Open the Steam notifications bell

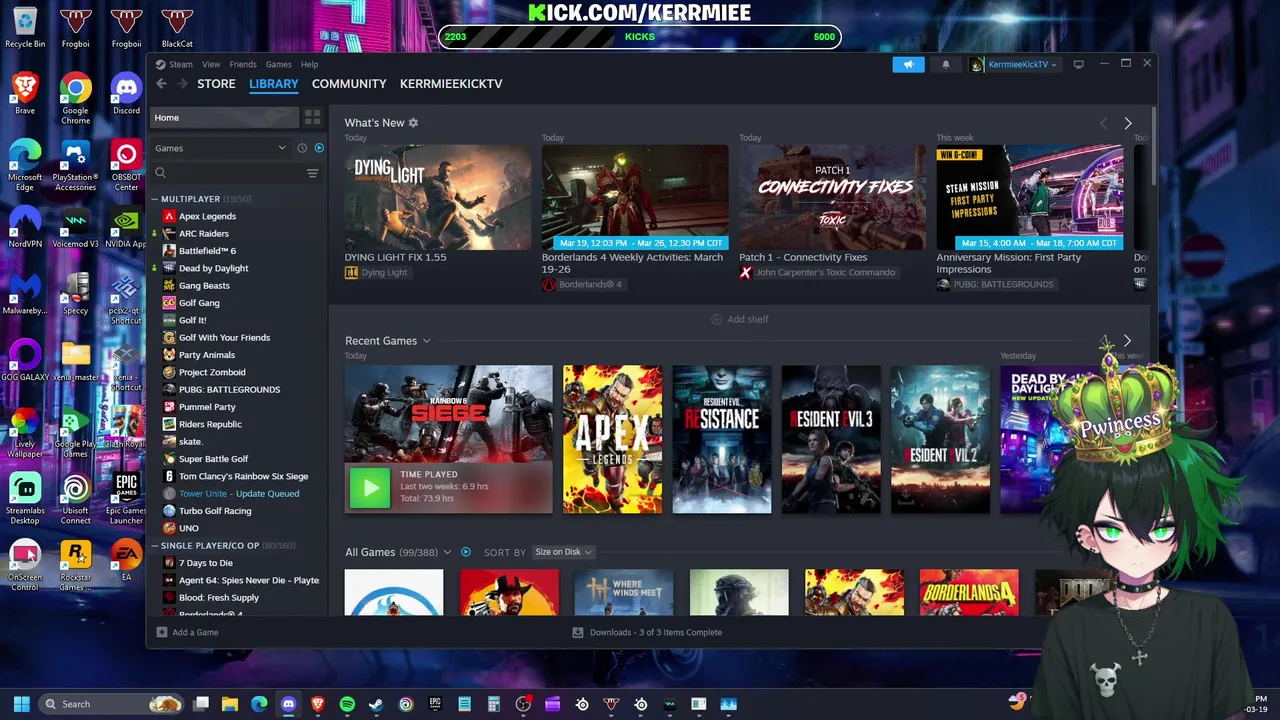tap(945, 64)
